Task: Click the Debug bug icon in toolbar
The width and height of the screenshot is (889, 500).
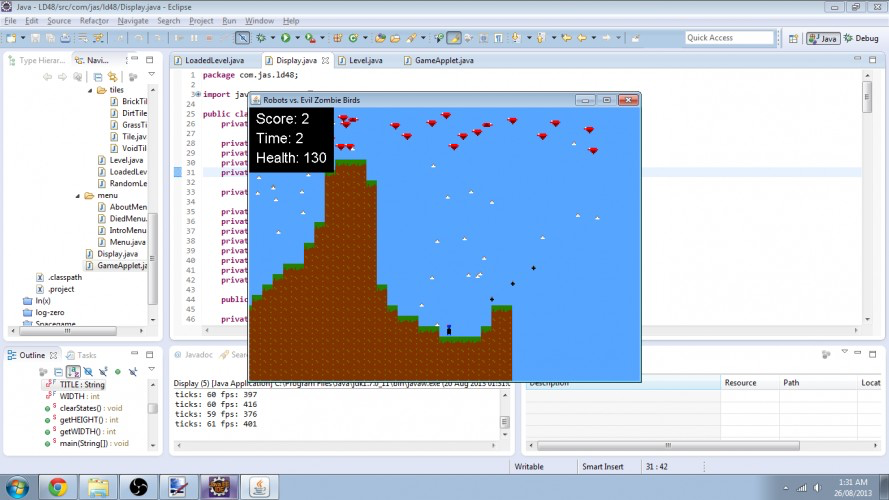Action: 261,38
